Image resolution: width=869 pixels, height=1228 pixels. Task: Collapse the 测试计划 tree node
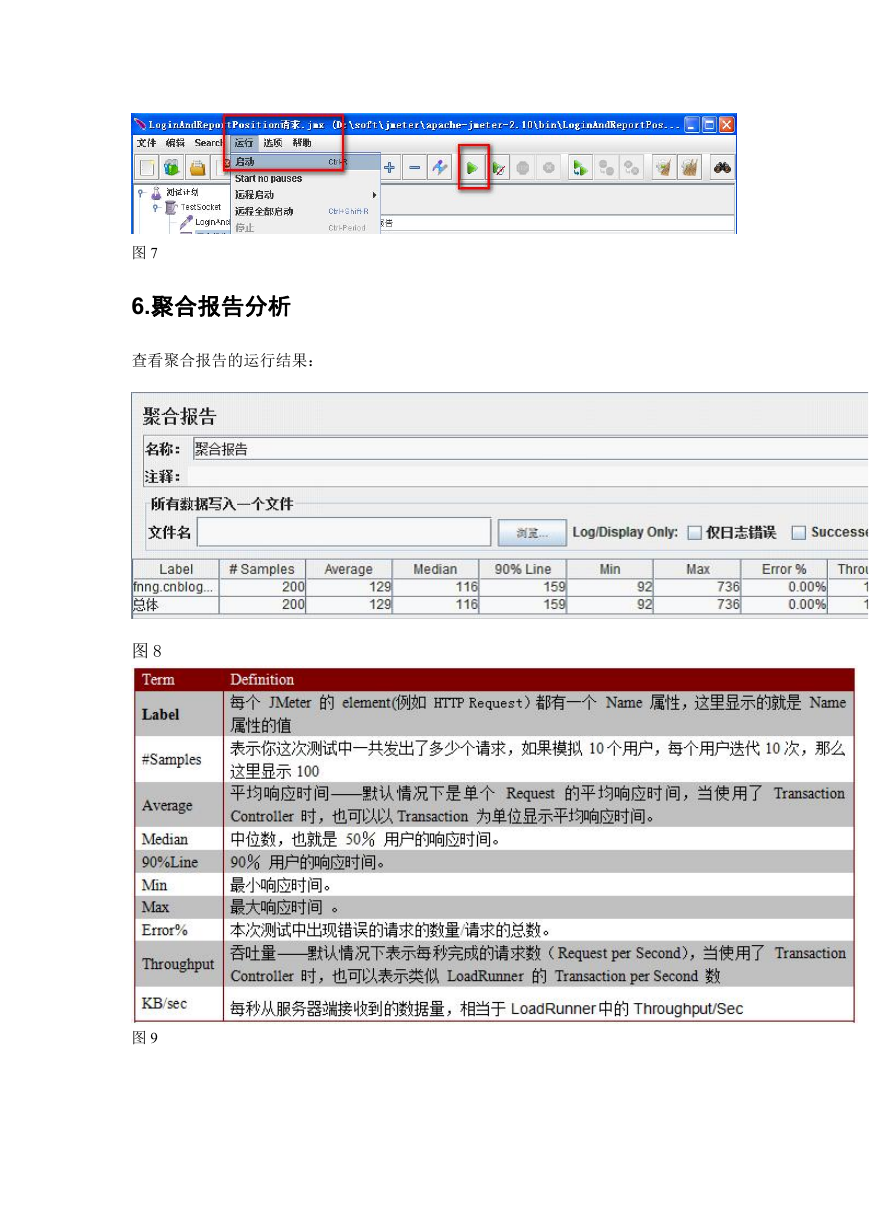point(142,193)
